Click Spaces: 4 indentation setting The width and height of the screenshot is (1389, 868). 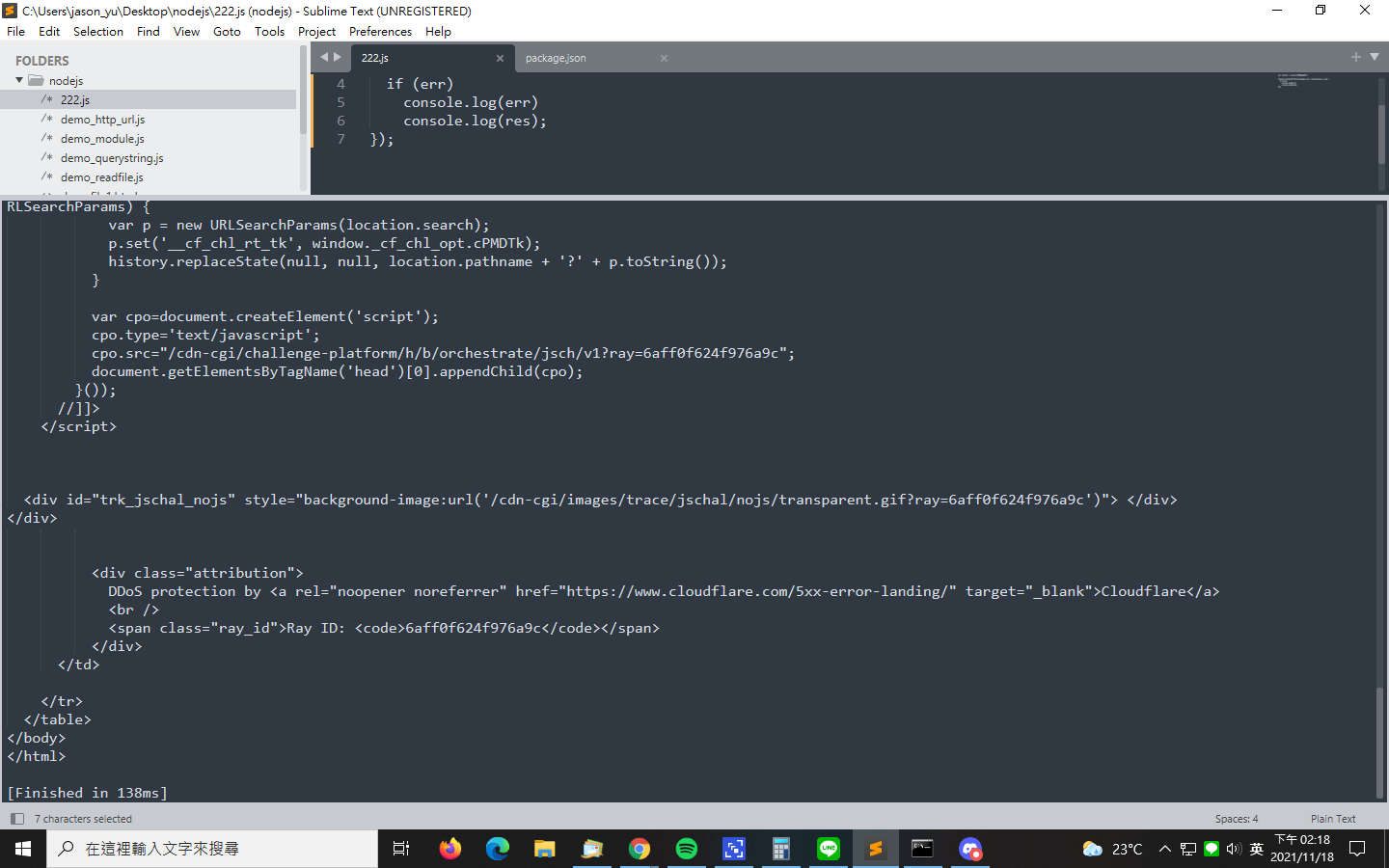tap(1236, 818)
